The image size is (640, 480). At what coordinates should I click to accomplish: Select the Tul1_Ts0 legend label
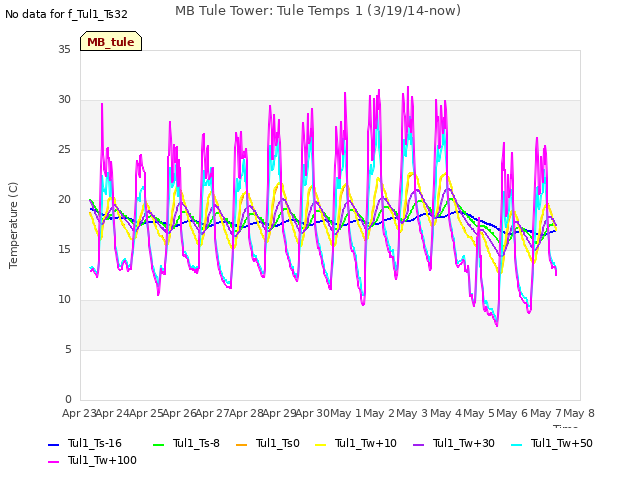tap(278, 443)
